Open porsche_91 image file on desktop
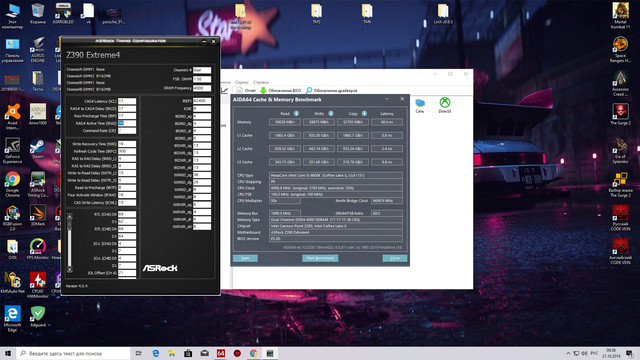Image resolution: width=640 pixels, height=360 pixels. click(x=113, y=16)
